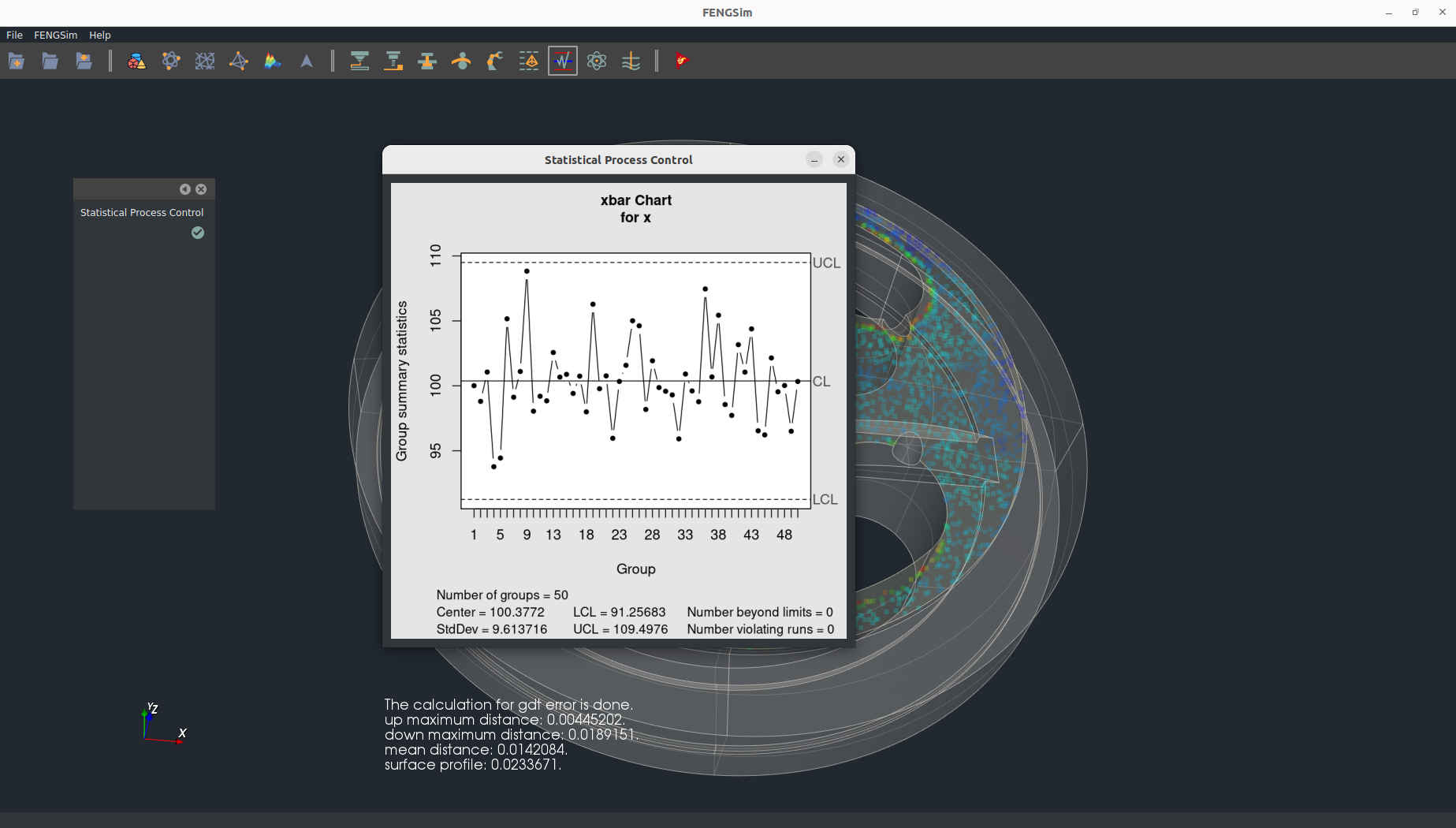Open the Help menu

(x=99, y=35)
